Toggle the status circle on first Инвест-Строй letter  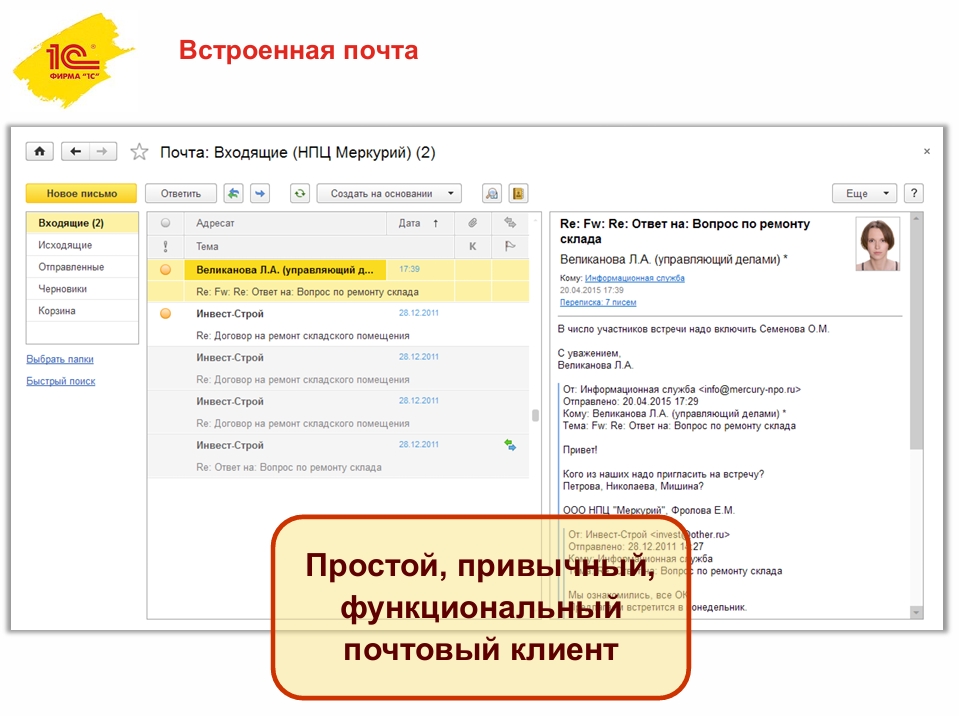(x=166, y=314)
